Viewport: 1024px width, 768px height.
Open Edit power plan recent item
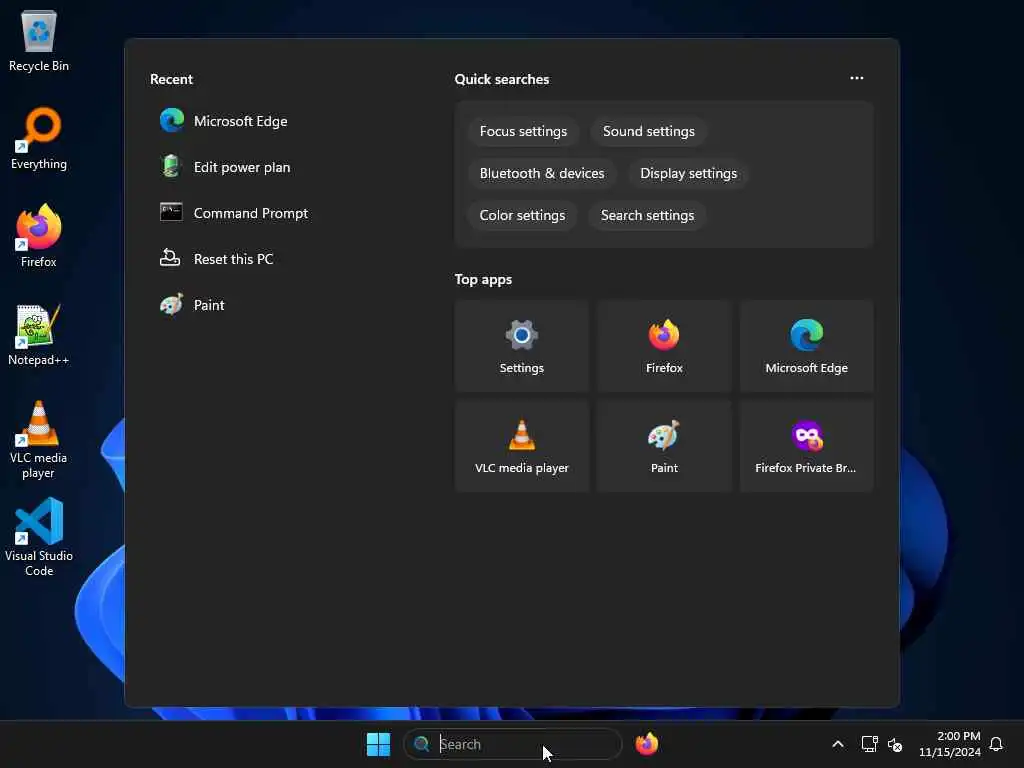coord(225,167)
